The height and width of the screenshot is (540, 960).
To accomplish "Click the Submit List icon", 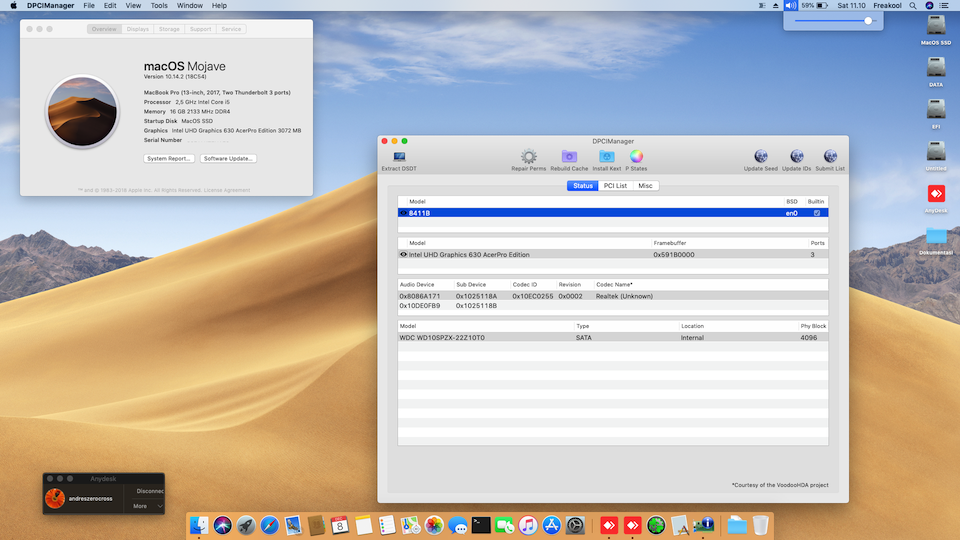I will 830,157.
